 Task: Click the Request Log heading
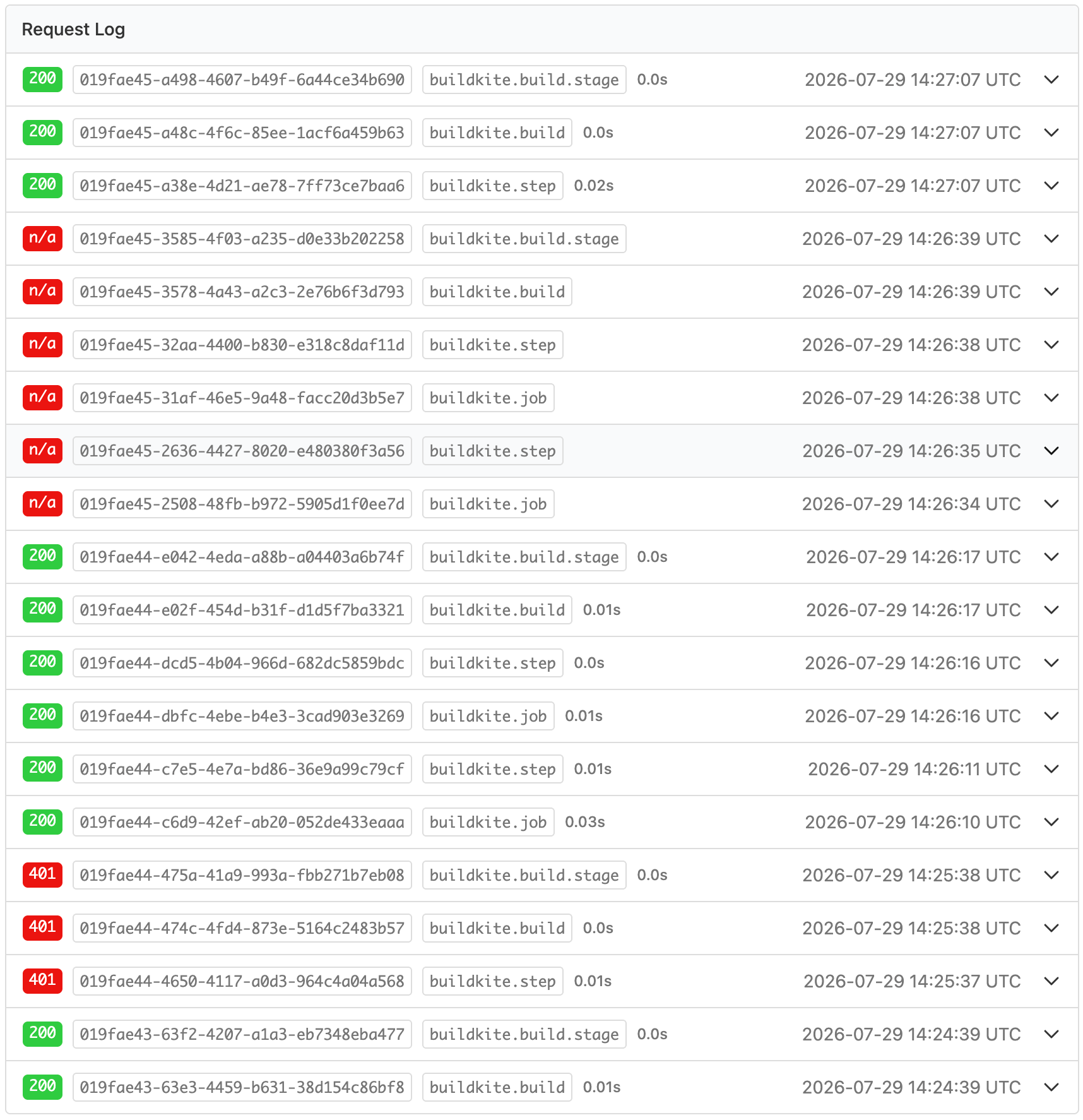click(x=73, y=30)
